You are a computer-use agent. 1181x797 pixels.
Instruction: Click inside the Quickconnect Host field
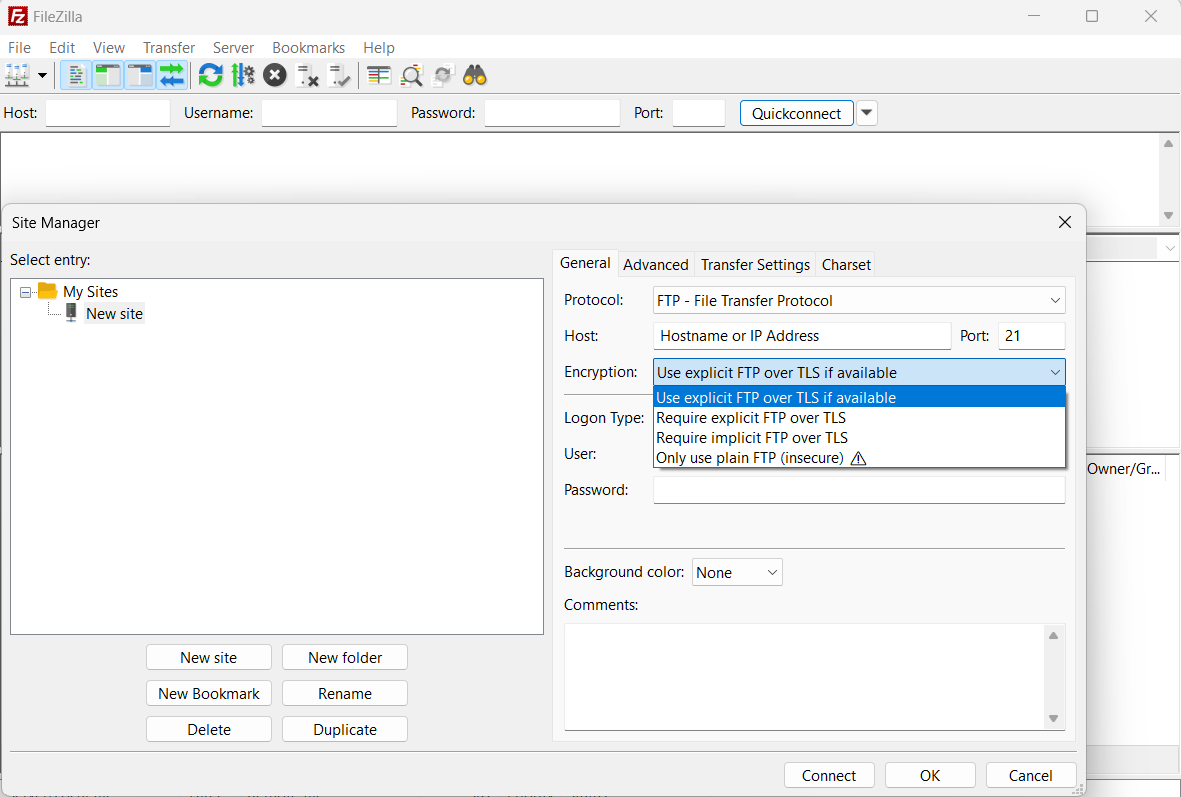[x=107, y=113]
